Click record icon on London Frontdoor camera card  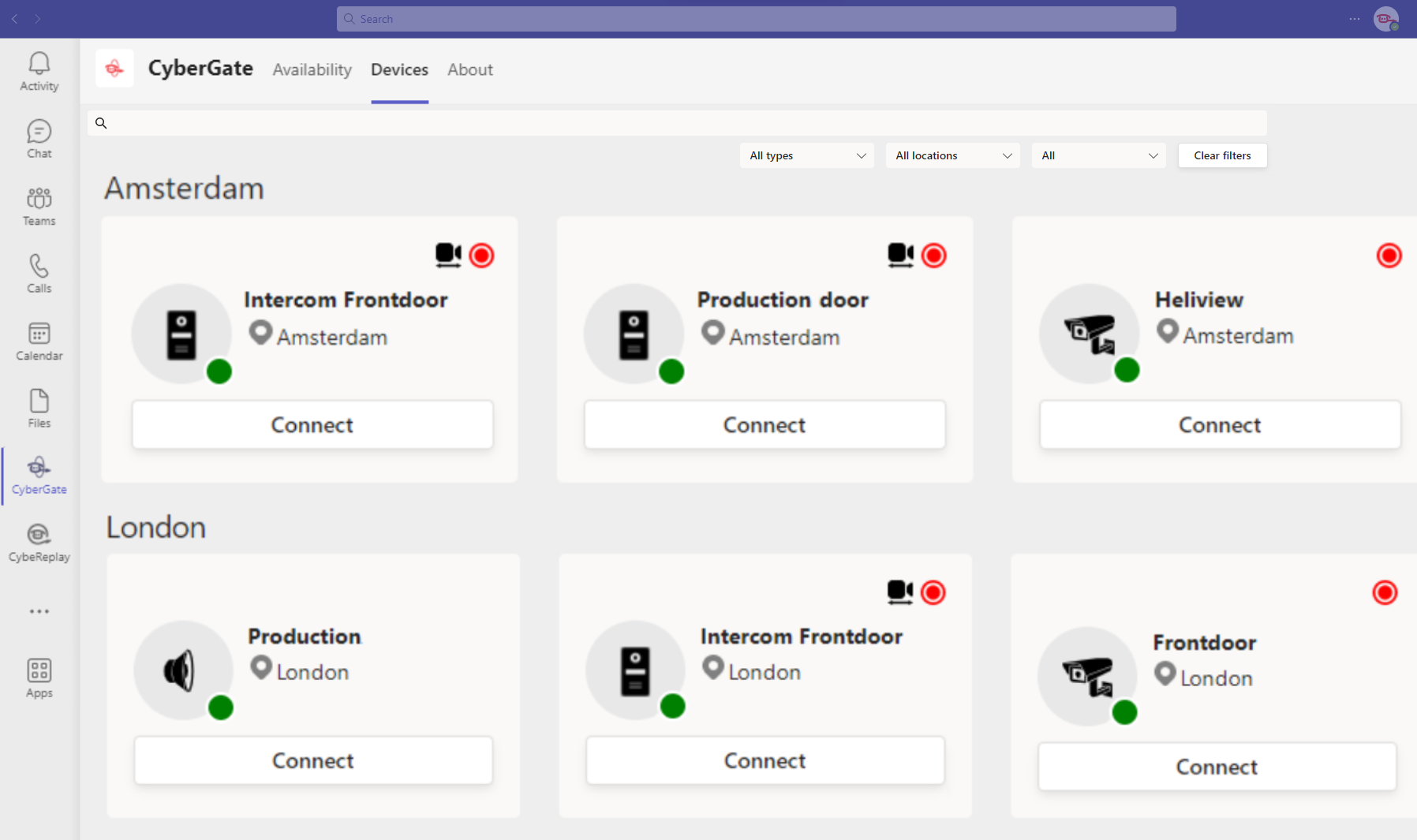1385,592
